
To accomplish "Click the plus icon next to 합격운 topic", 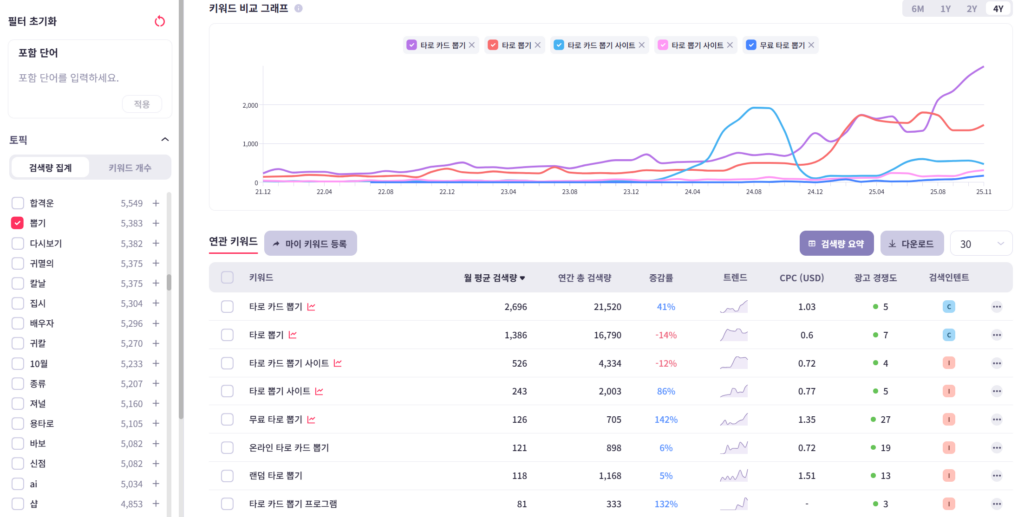I will pyautogui.click(x=156, y=203).
